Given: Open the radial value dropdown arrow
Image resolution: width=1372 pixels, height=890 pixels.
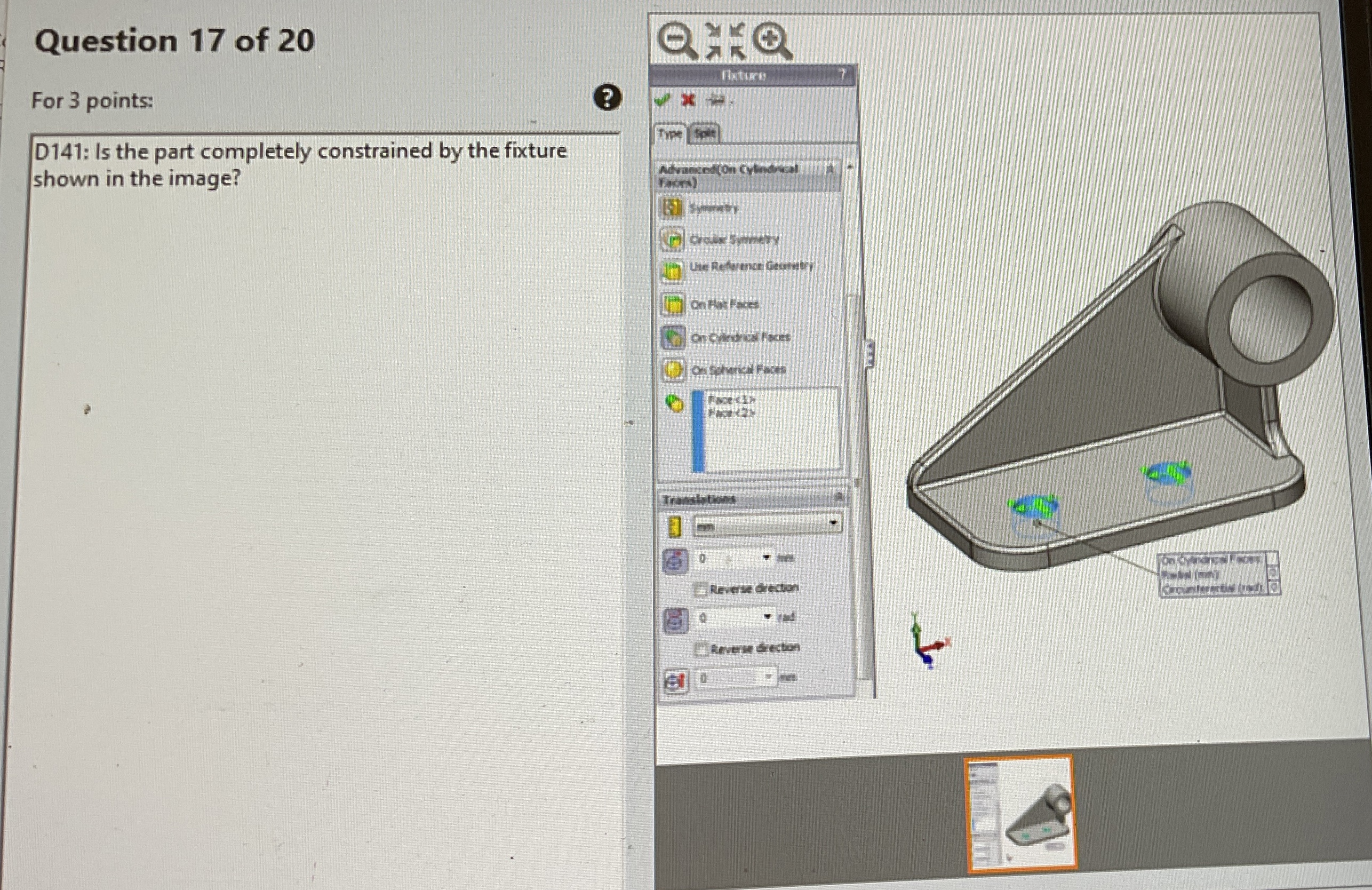Looking at the screenshot, I should [x=767, y=558].
